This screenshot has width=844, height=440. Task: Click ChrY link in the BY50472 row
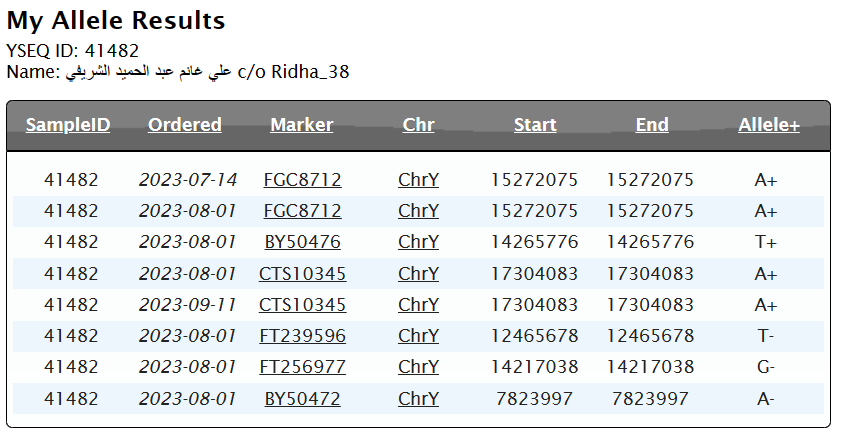418,399
